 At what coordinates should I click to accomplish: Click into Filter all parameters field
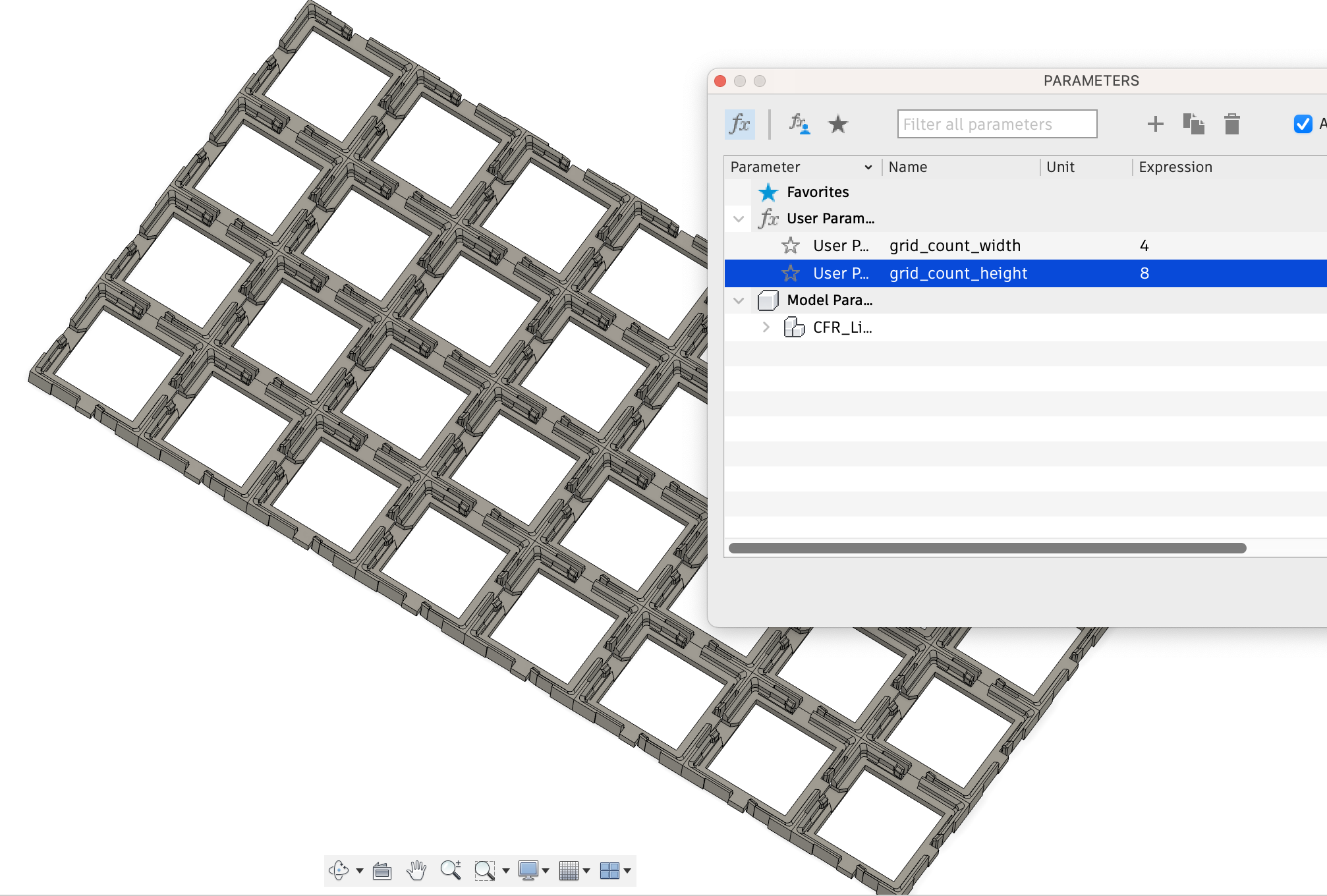(997, 124)
